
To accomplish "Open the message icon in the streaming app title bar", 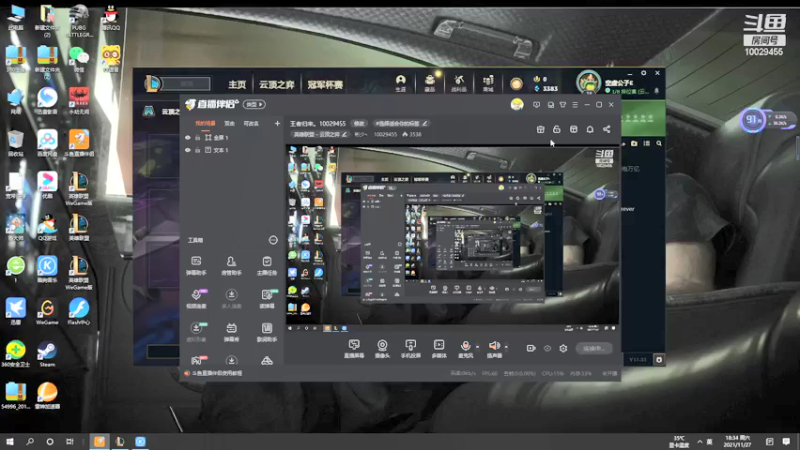I will 536,105.
